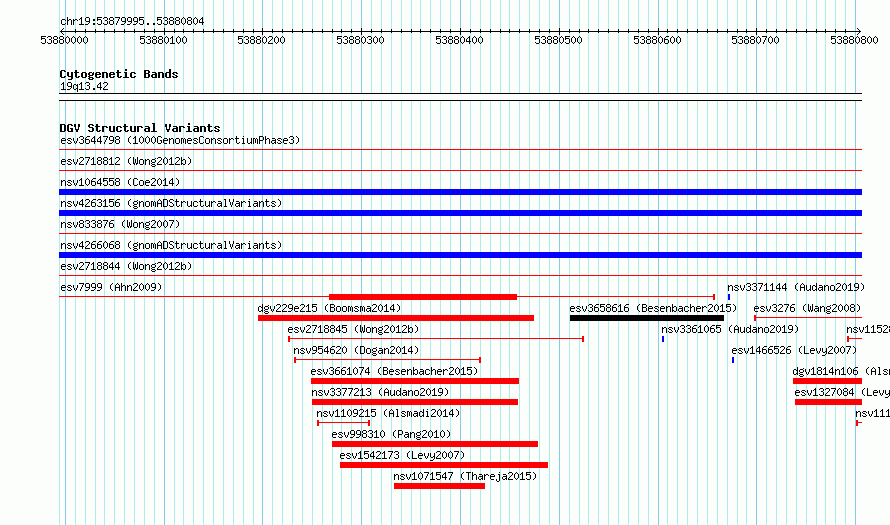Click ruler position 53880300
890x525 pixels.
360,40
